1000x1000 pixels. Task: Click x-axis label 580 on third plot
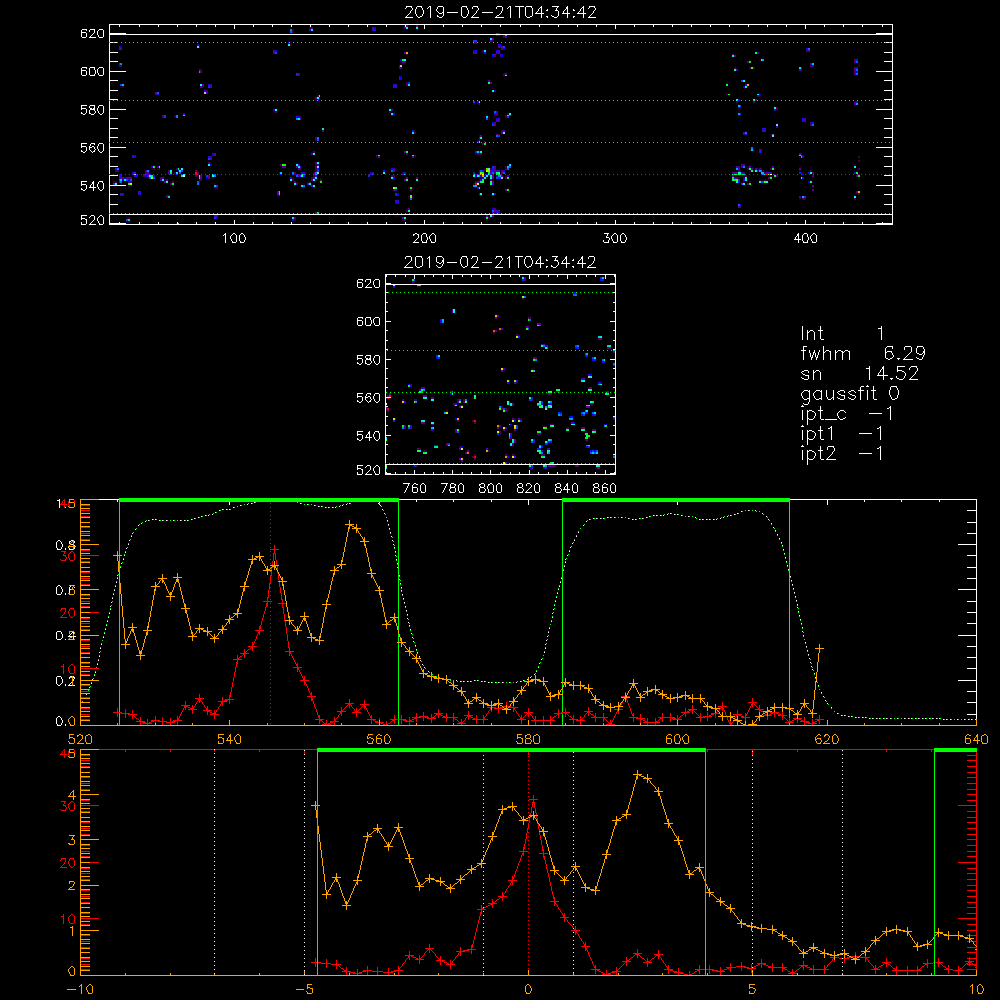[x=528, y=739]
